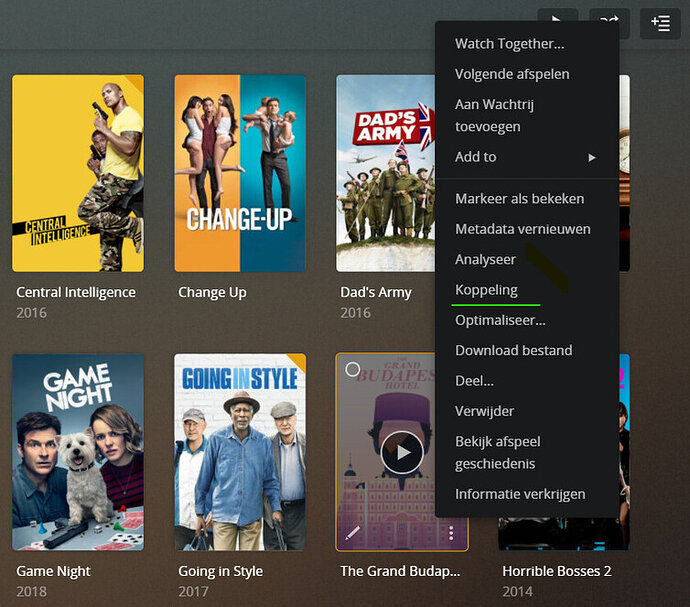Click the add-to-playlist icon in top bar
The image size is (690, 607).
(660, 23)
